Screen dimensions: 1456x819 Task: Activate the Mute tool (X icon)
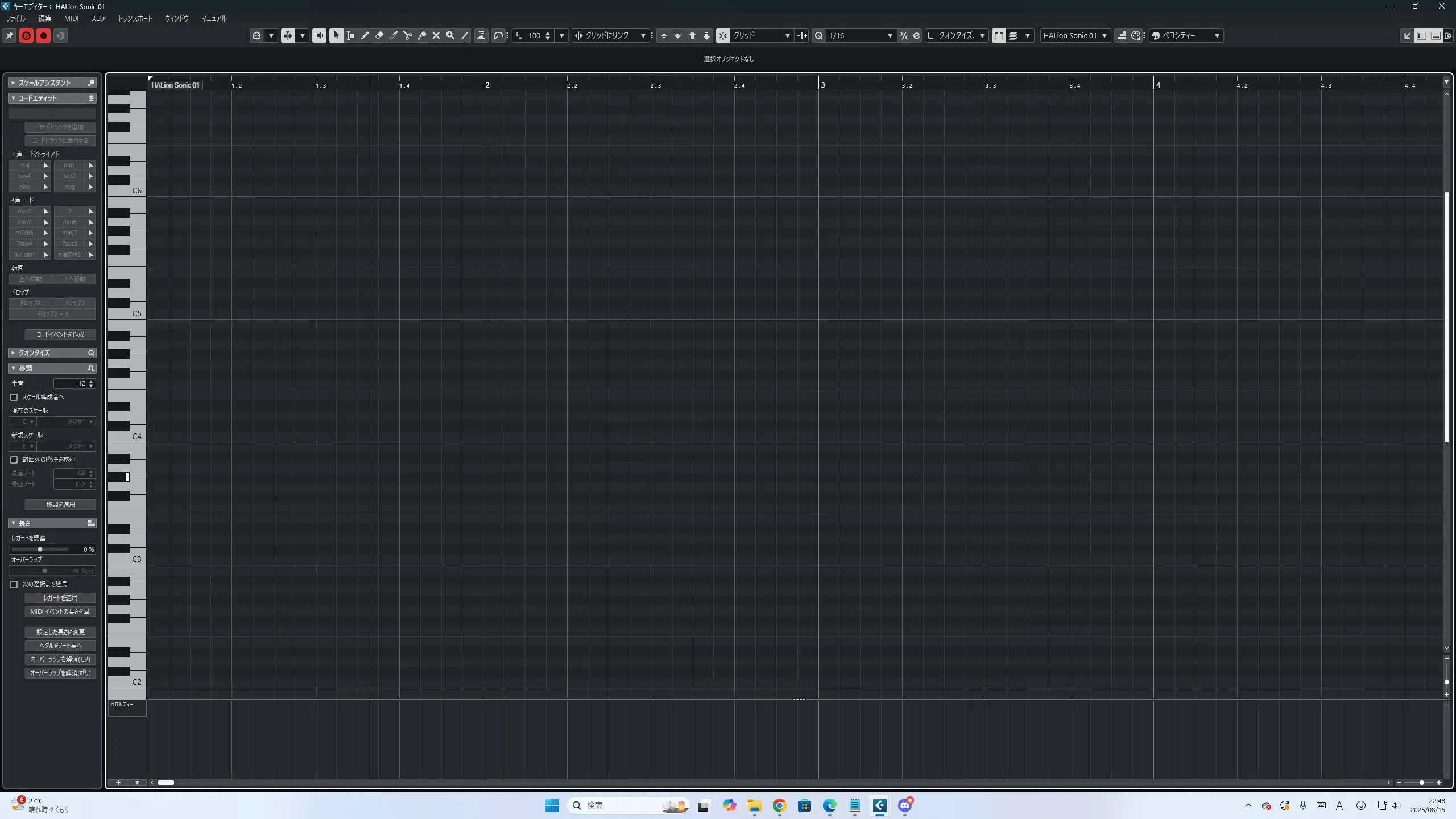pos(436,35)
